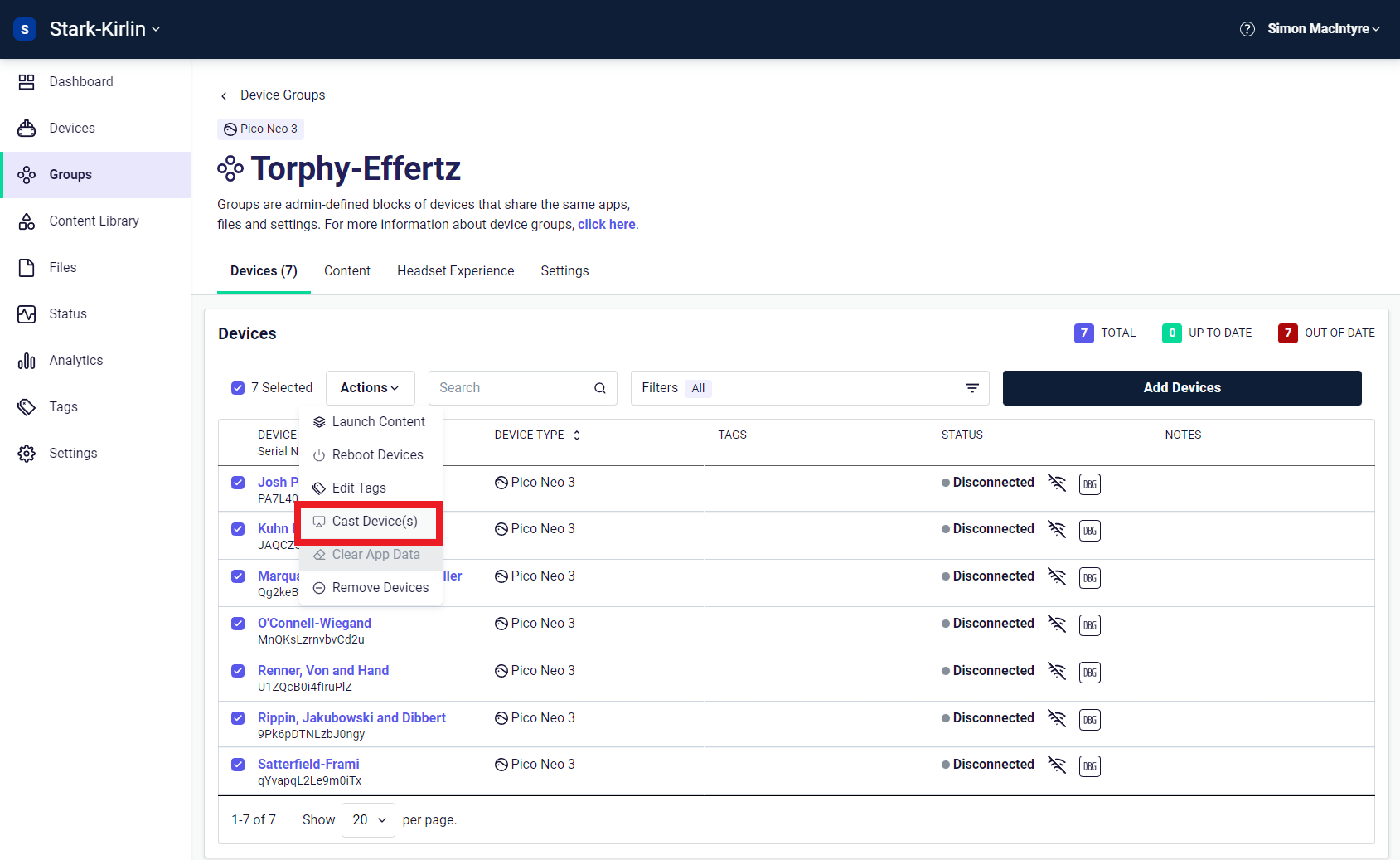
Task: Switch to the Headset Experience tab
Action: pos(455,270)
